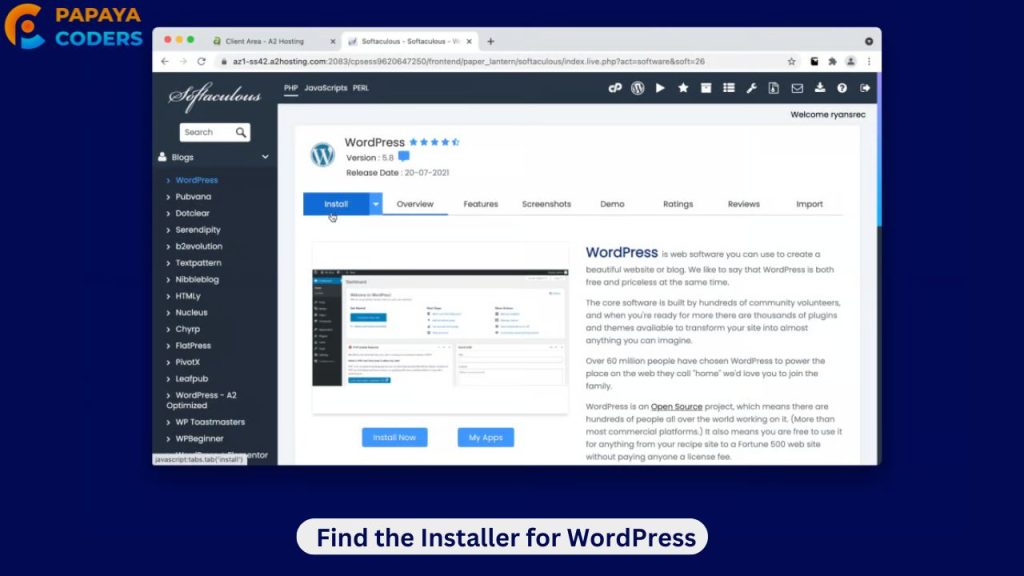The height and width of the screenshot is (576, 1024).
Task: Open Chrome three-dot menu
Action: pyautogui.click(x=869, y=61)
